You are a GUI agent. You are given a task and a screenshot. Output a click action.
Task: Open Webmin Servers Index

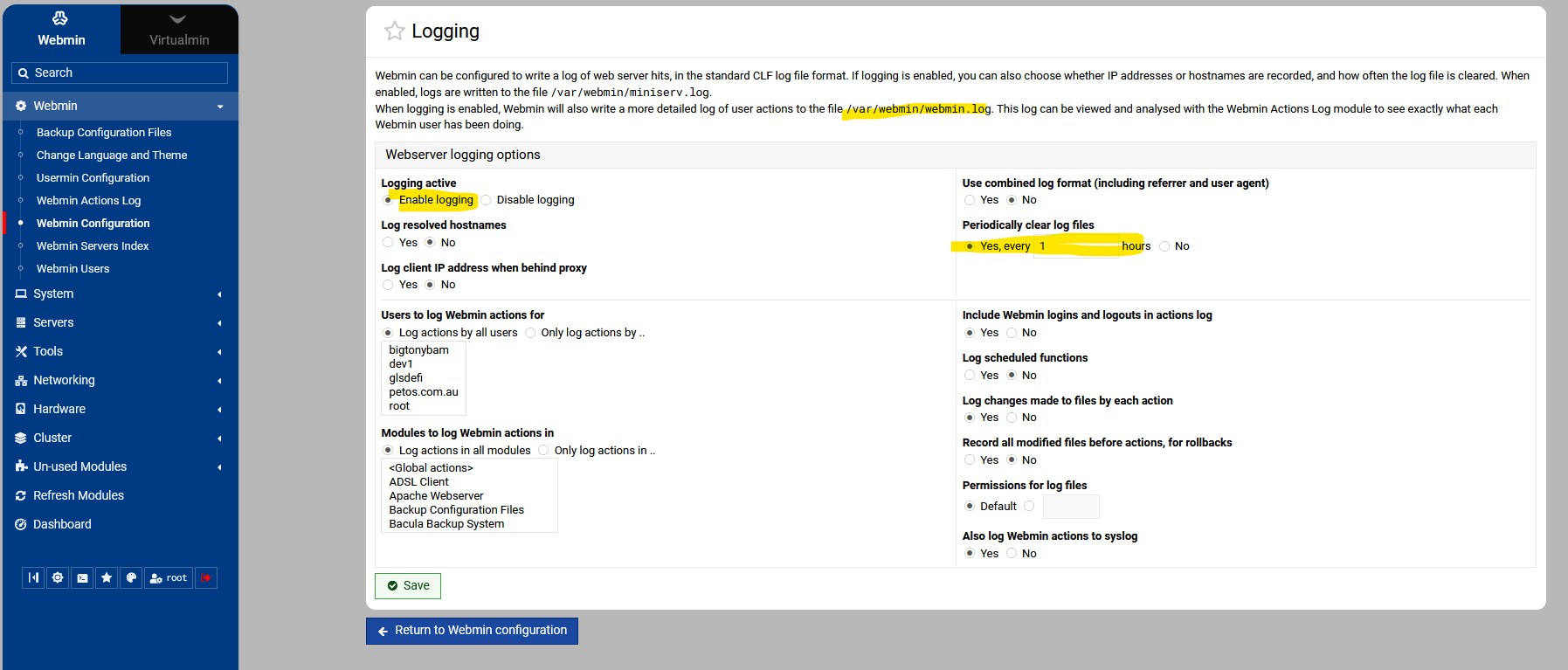(93, 245)
